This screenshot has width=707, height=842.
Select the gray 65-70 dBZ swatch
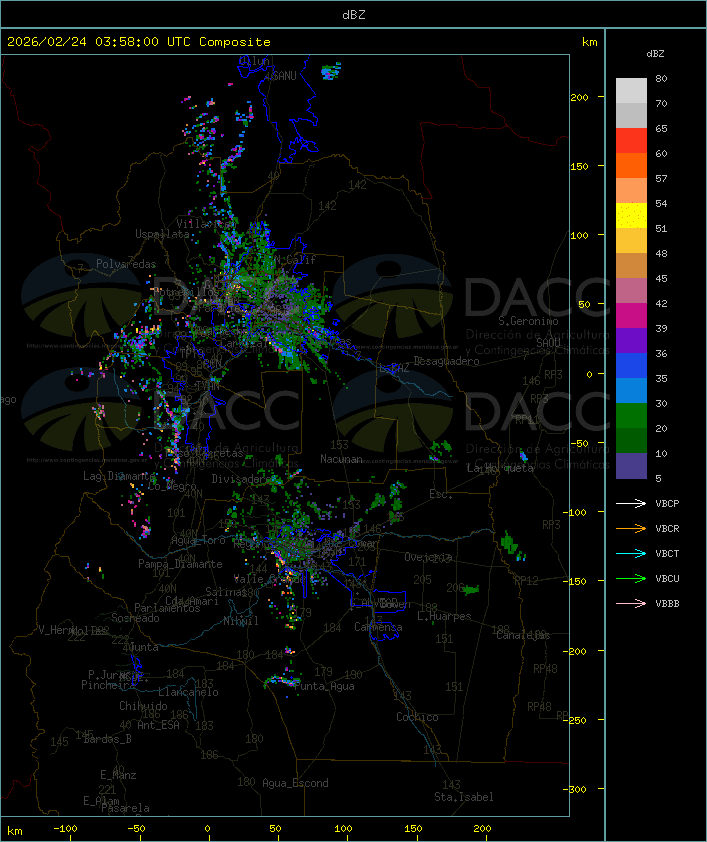click(x=631, y=115)
